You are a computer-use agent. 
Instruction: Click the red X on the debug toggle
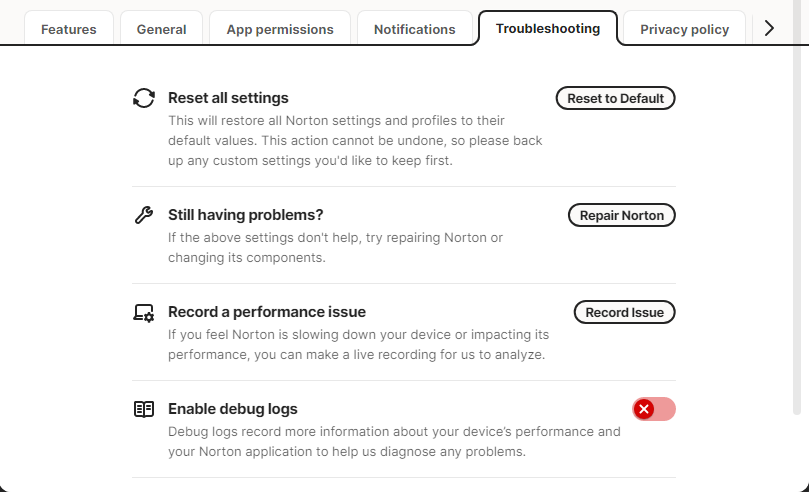tap(645, 409)
